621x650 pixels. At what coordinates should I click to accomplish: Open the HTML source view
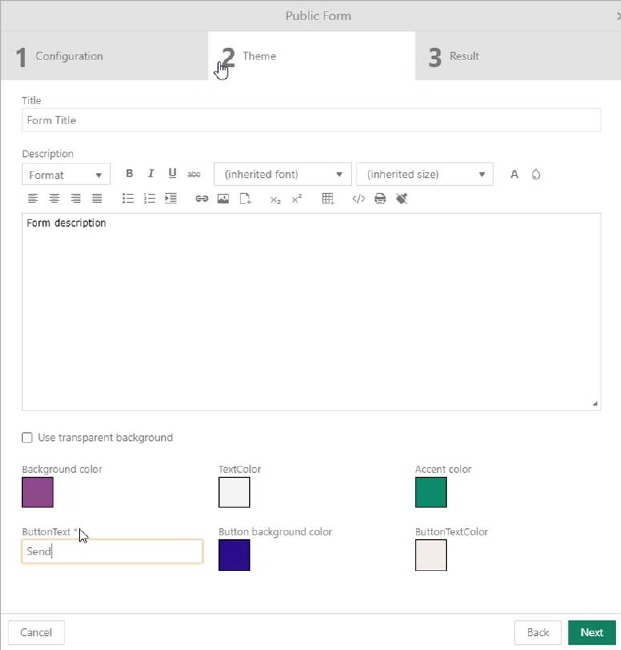(358, 199)
